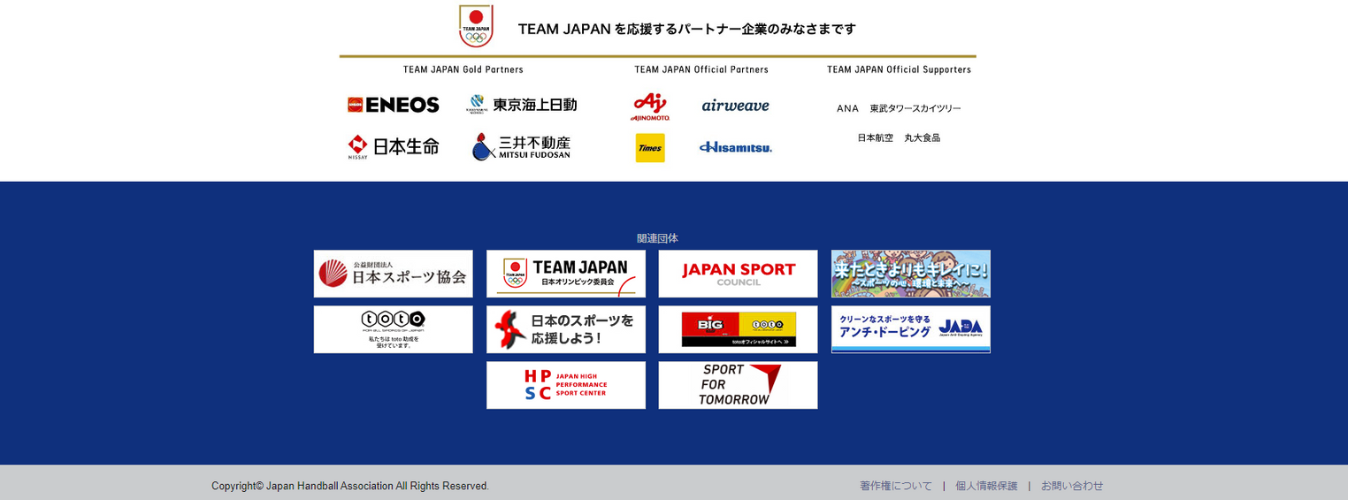Click the Sport For Tomorrow banner

[x=738, y=385]
